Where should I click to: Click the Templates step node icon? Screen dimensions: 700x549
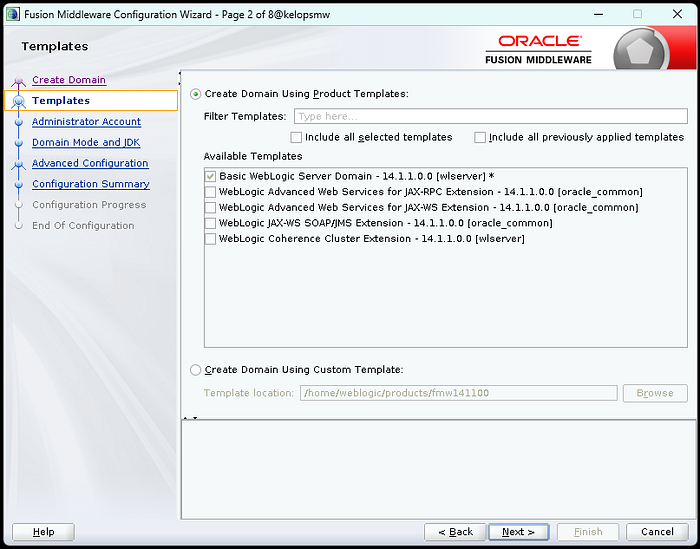click(x=18, y=101)
